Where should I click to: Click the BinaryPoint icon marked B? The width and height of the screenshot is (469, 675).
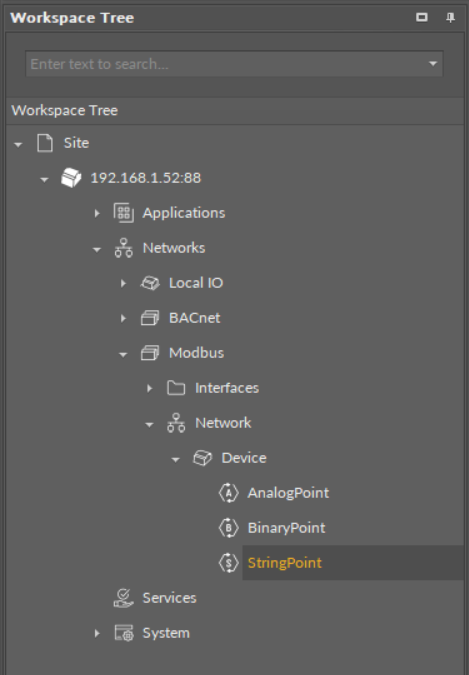point(228,528)
